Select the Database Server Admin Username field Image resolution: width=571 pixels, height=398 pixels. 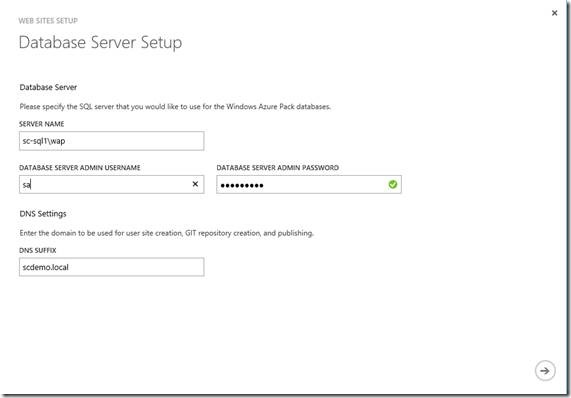coord(111,185)
